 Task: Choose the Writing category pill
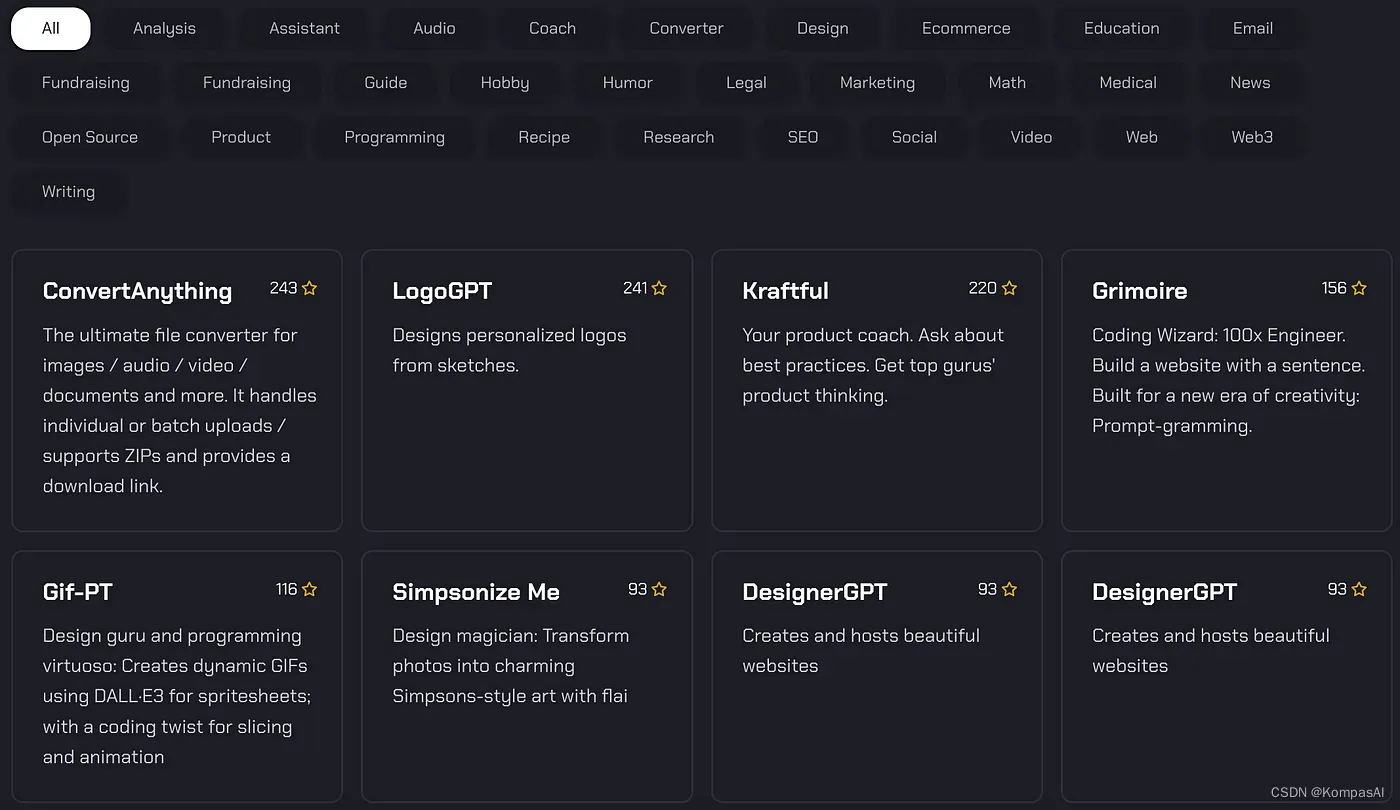pyautogui.click(x=69, y=192)
